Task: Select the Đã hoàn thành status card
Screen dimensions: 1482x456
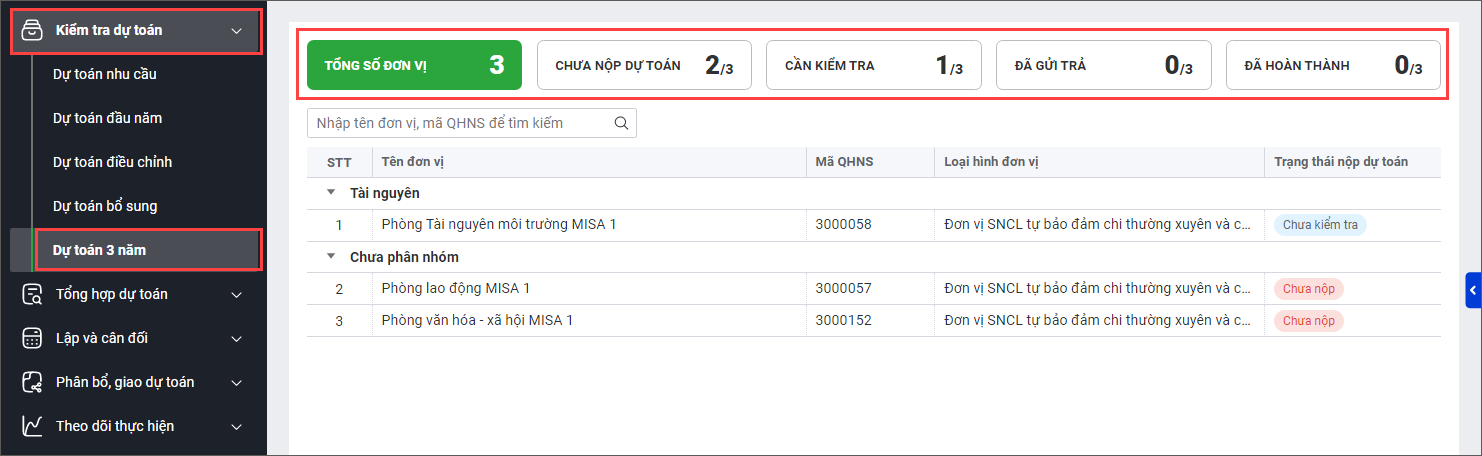Action: [1332, 66]
